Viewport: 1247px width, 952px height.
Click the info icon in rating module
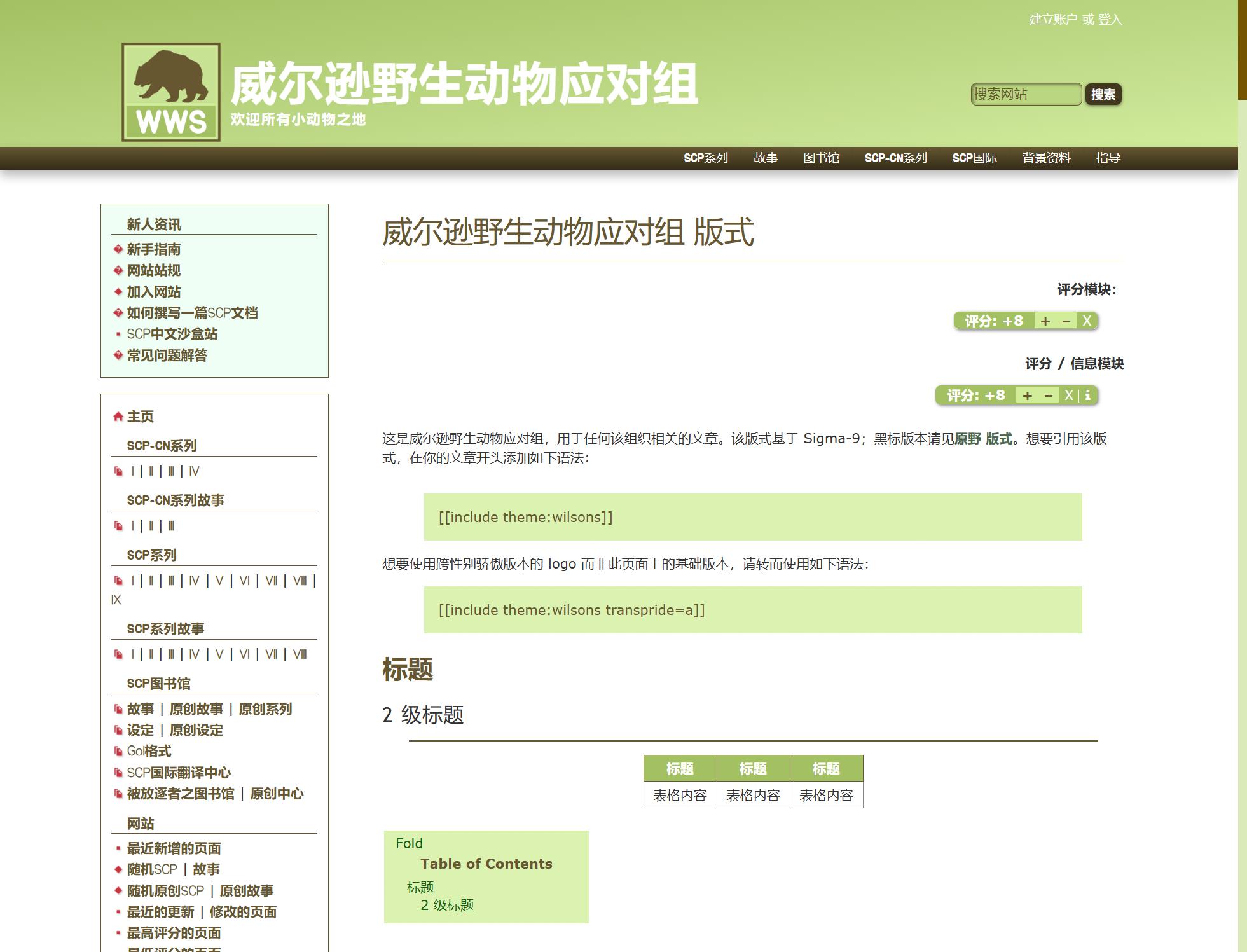[1087, 396]
